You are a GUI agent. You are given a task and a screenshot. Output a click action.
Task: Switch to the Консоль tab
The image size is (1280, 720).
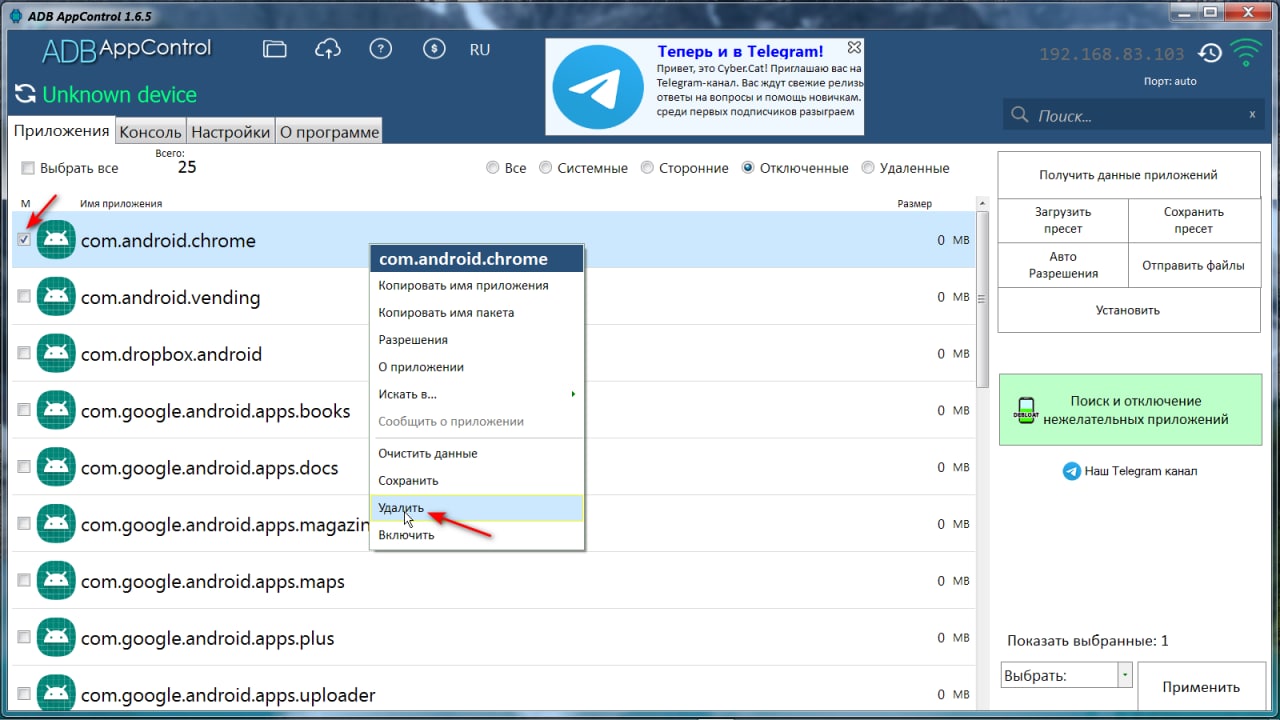click(x=150, y=132)
